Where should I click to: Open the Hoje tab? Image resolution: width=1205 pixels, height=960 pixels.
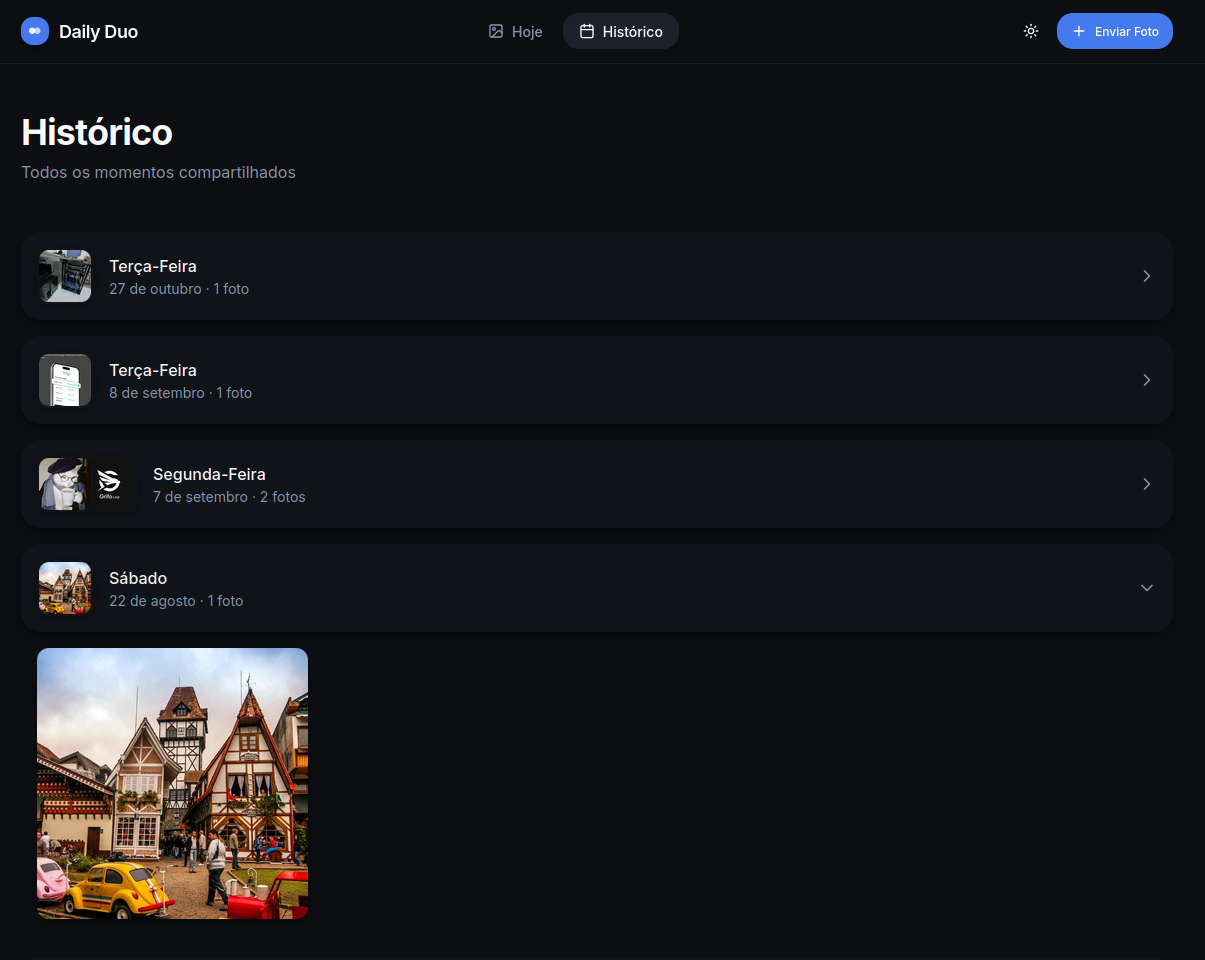pos(515,31)
